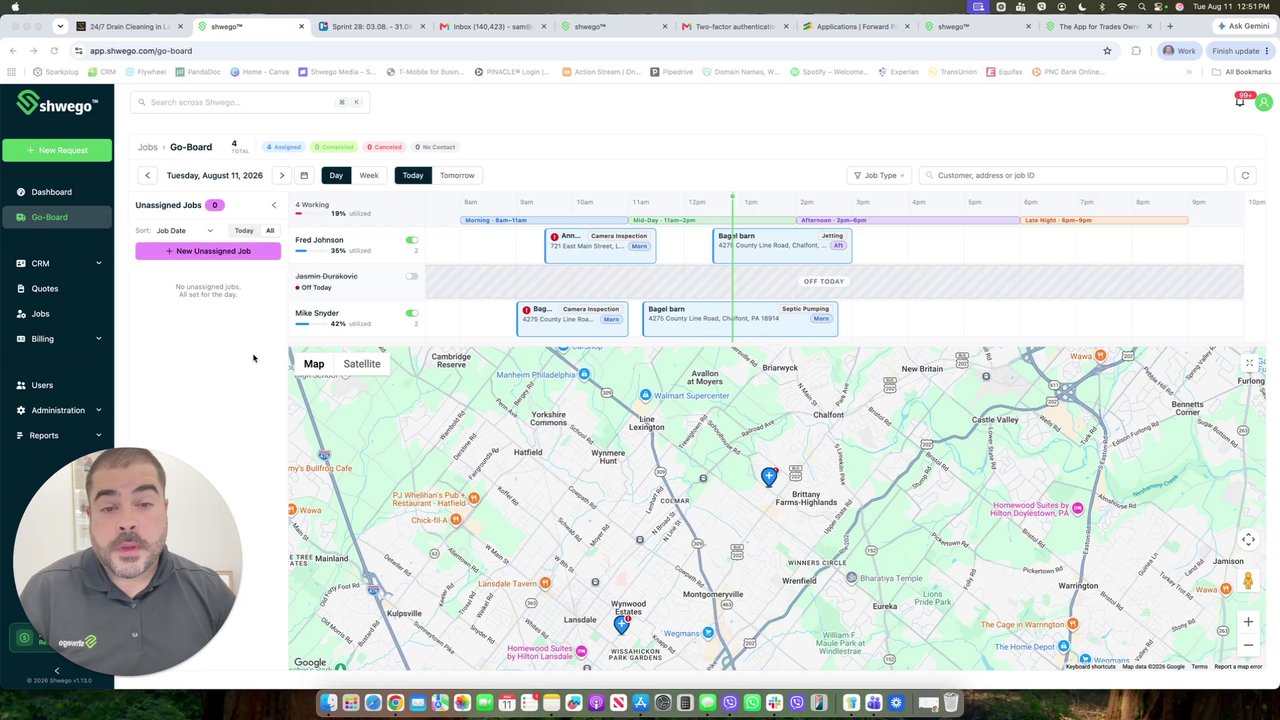Open the notifications bell with 99+ badge

(x=1240, y=101)
